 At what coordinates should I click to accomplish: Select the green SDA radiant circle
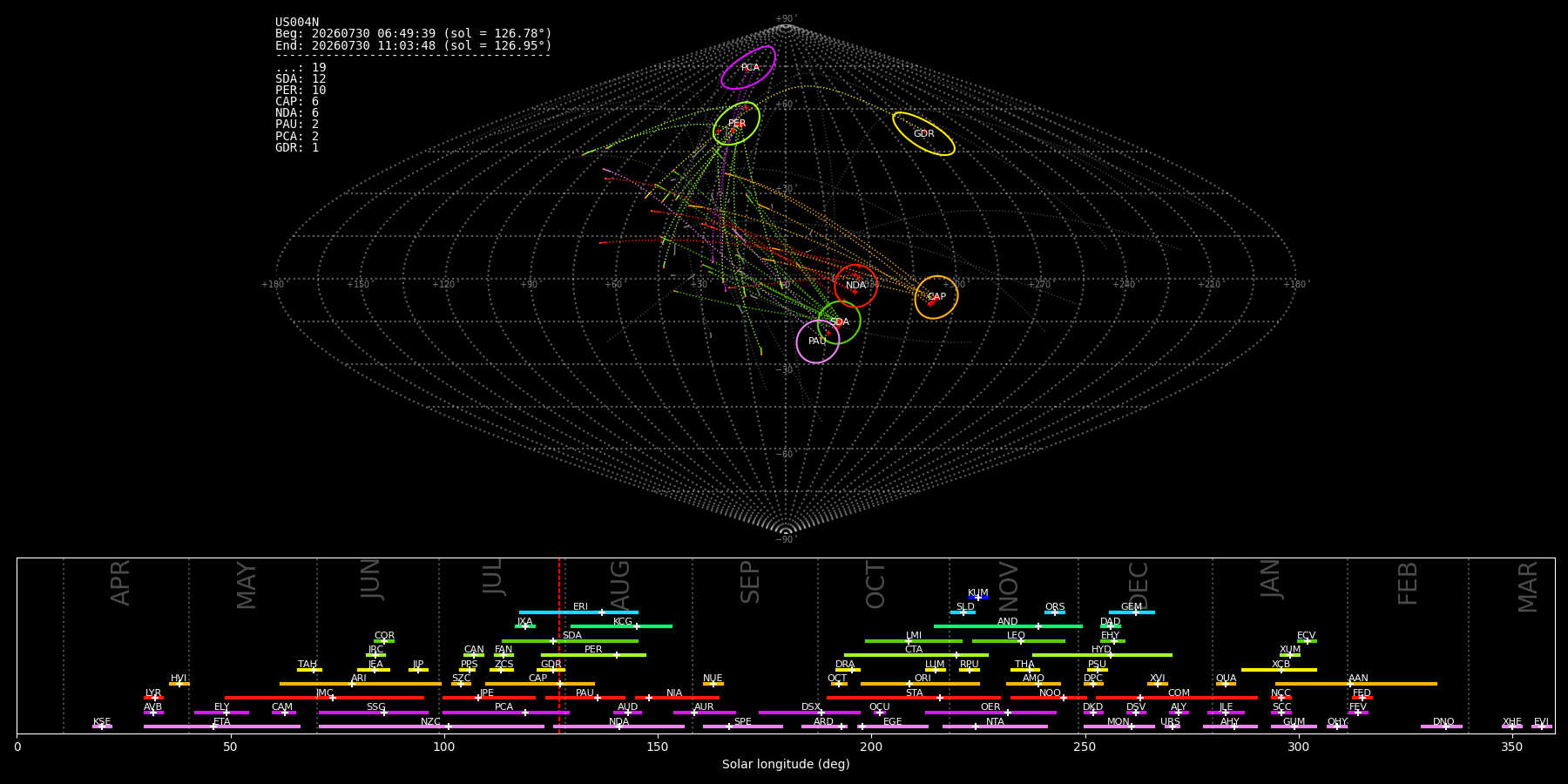[839, 322]
